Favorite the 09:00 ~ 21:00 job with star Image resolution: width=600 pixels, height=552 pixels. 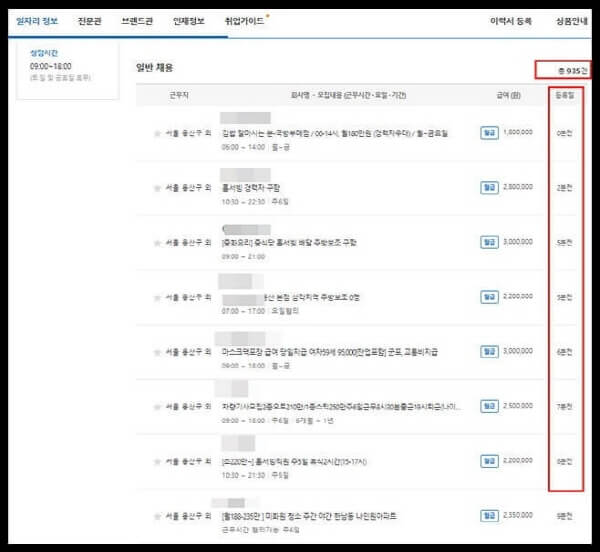(157, 243)
